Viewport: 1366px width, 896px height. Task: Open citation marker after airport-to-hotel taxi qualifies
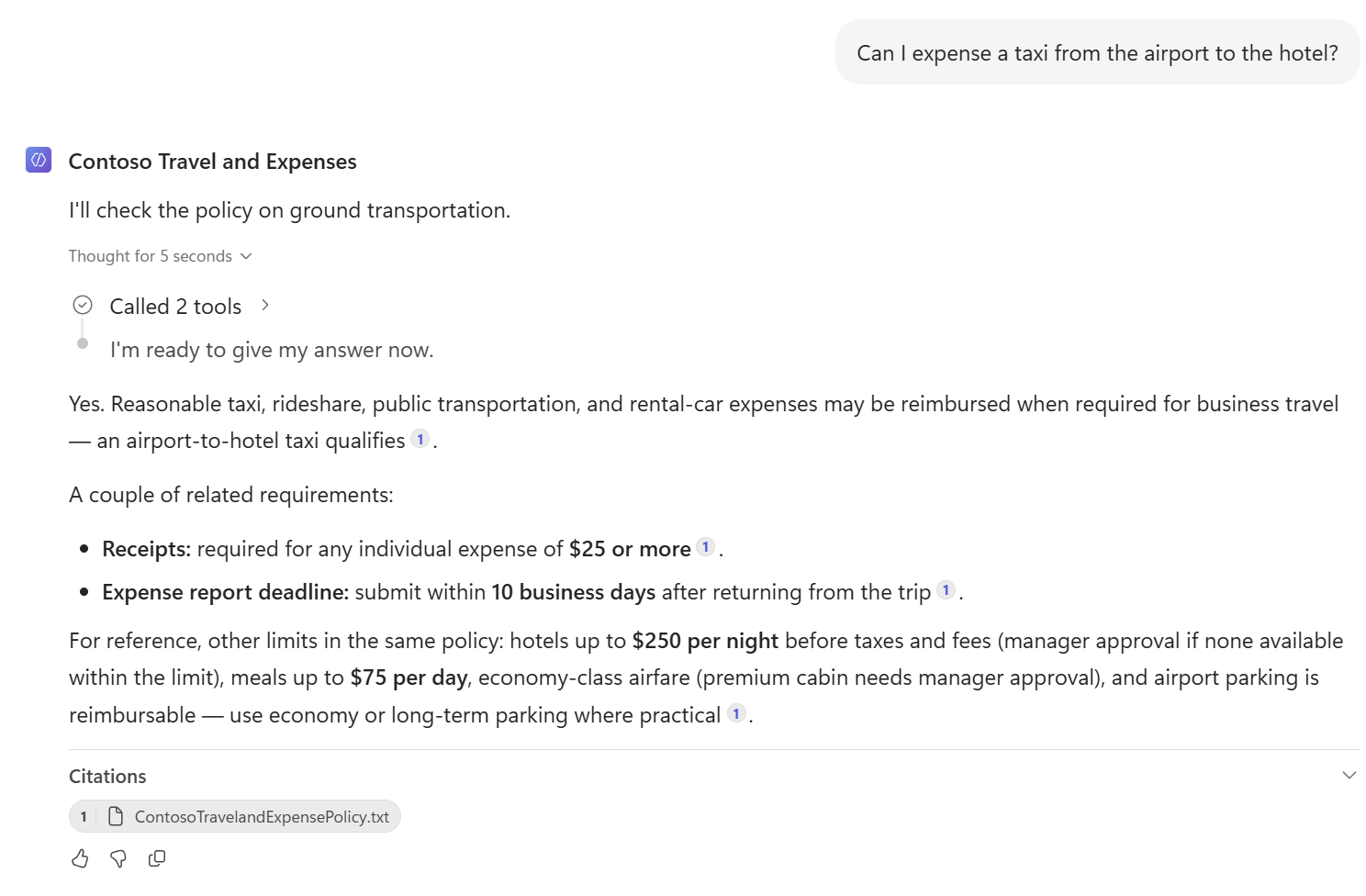pyautogui.click(x=420, y=439)
